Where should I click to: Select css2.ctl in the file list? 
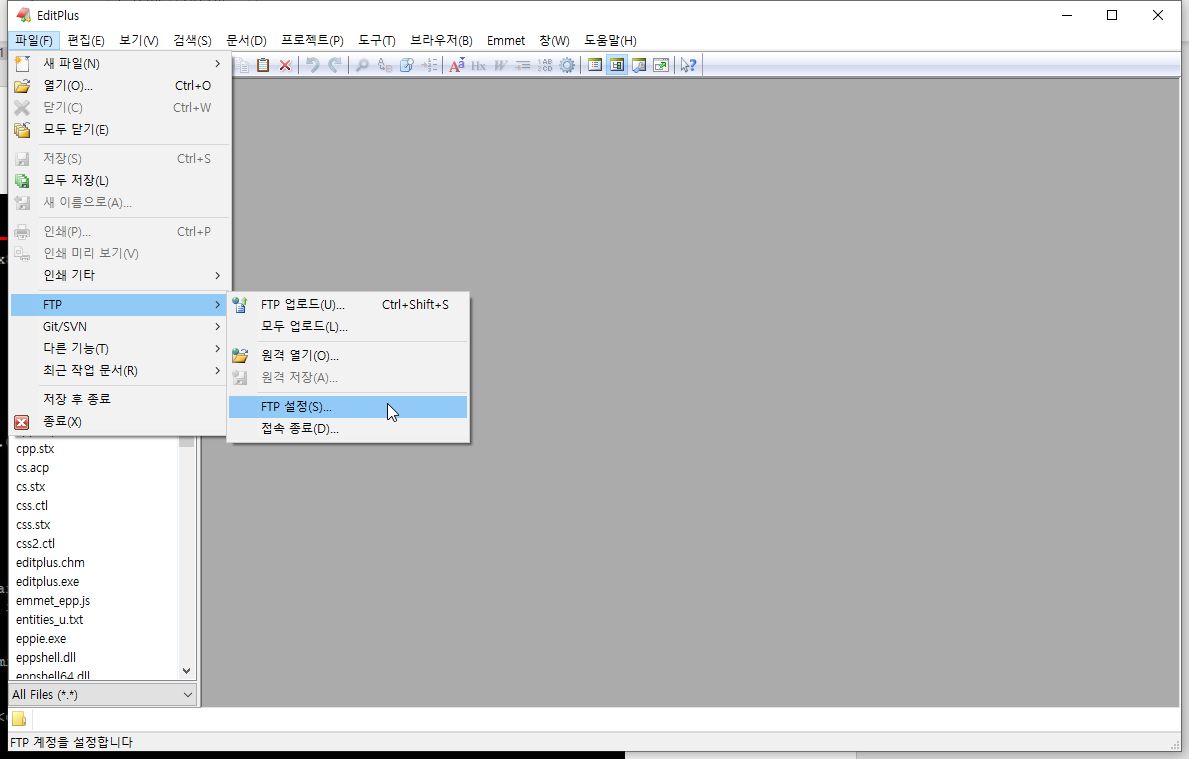click(x=36, y=544)
